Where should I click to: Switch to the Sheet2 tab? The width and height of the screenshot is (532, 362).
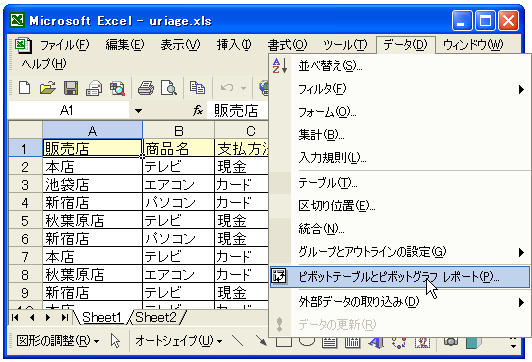click(x=156, y=318)
